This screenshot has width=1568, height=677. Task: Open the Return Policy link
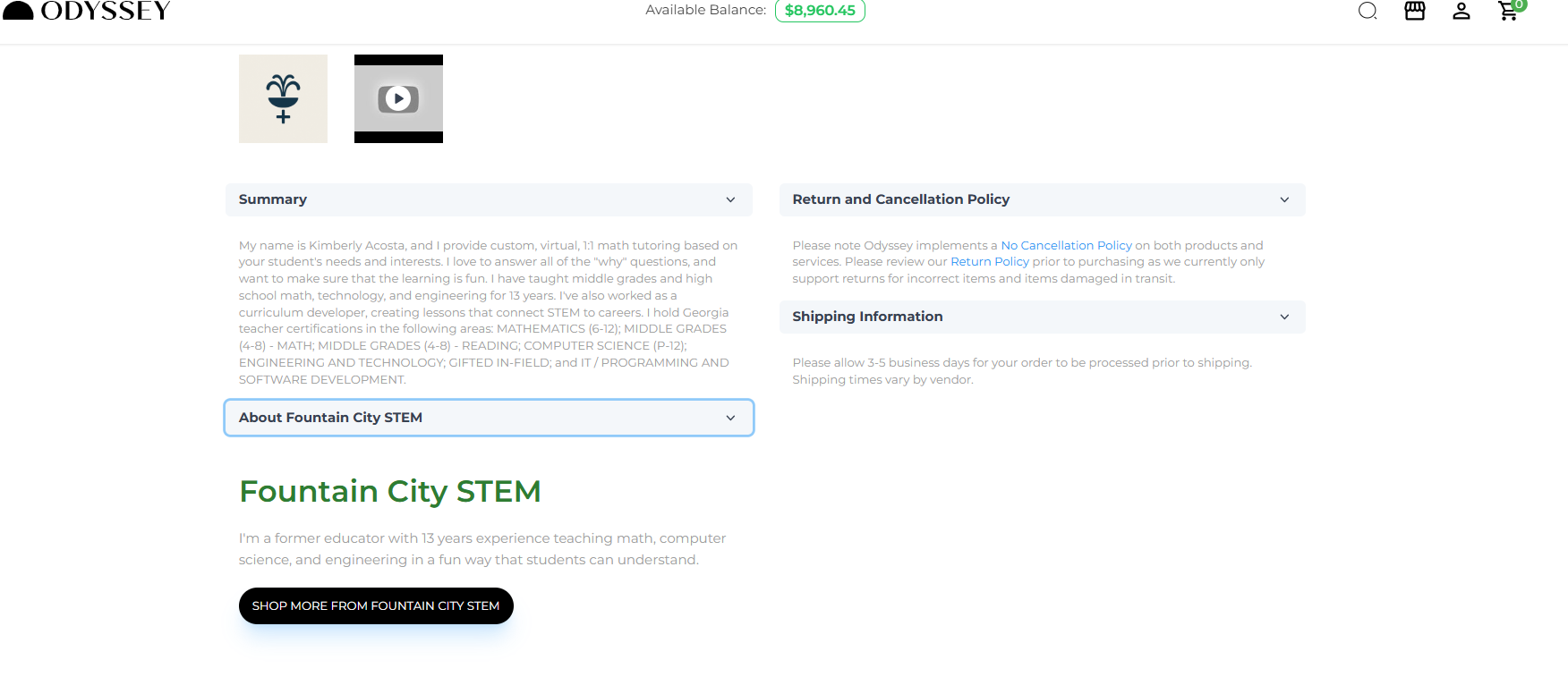click(x=990, y=262)
